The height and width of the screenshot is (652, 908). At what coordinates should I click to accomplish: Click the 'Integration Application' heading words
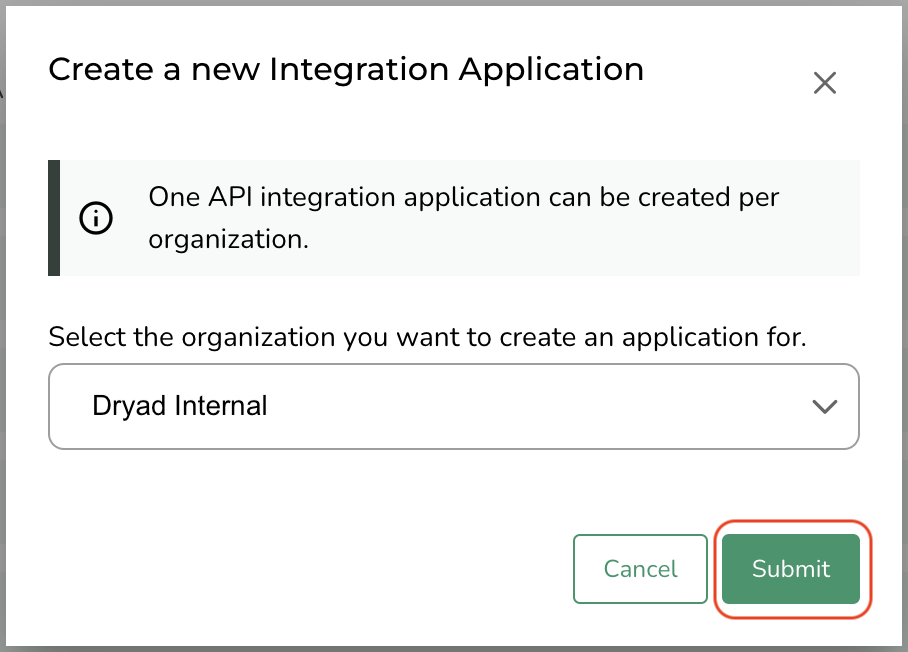coord(456,70)
